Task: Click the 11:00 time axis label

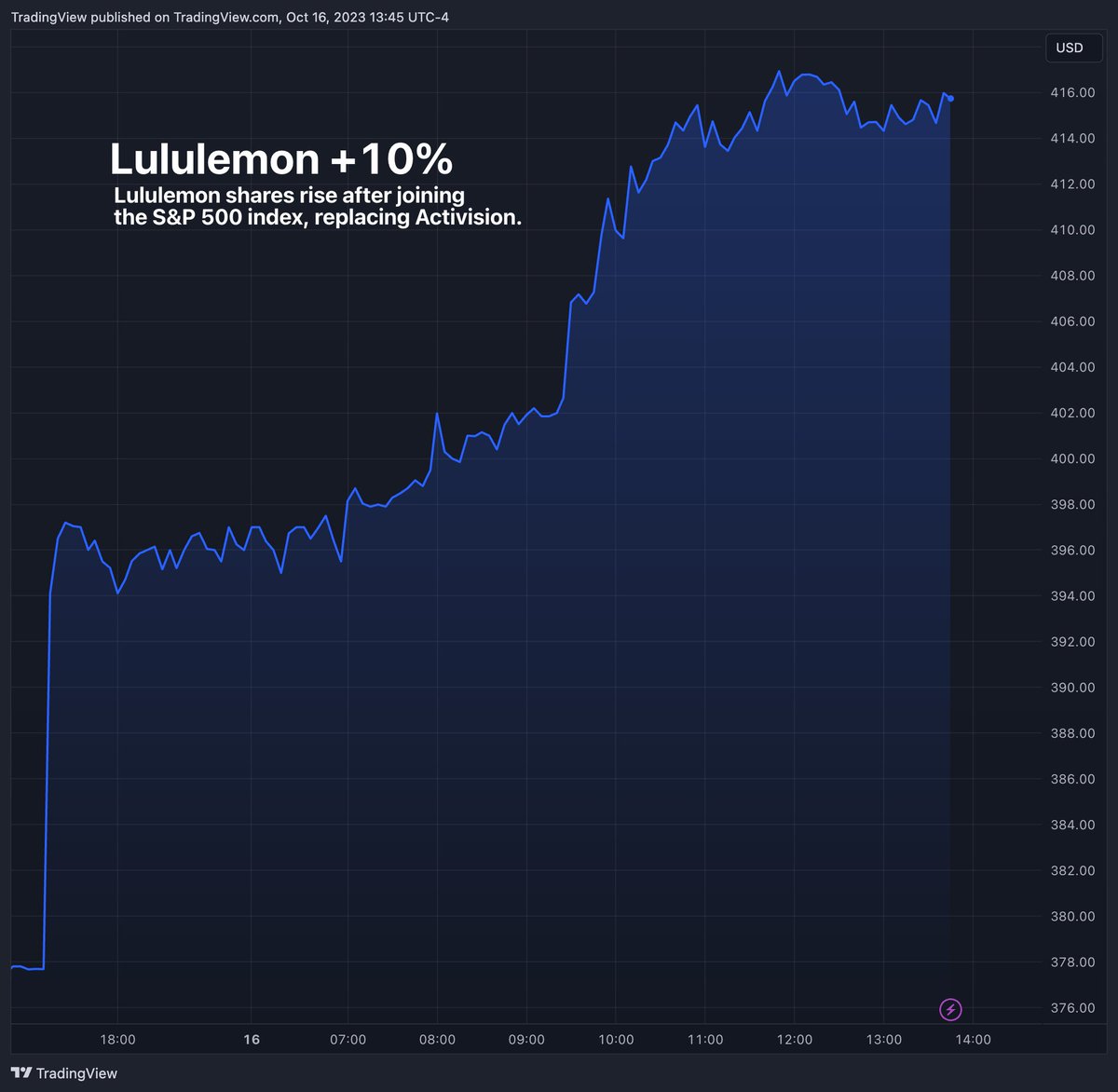Action: pyautogui.click(x=705, y=1040)
